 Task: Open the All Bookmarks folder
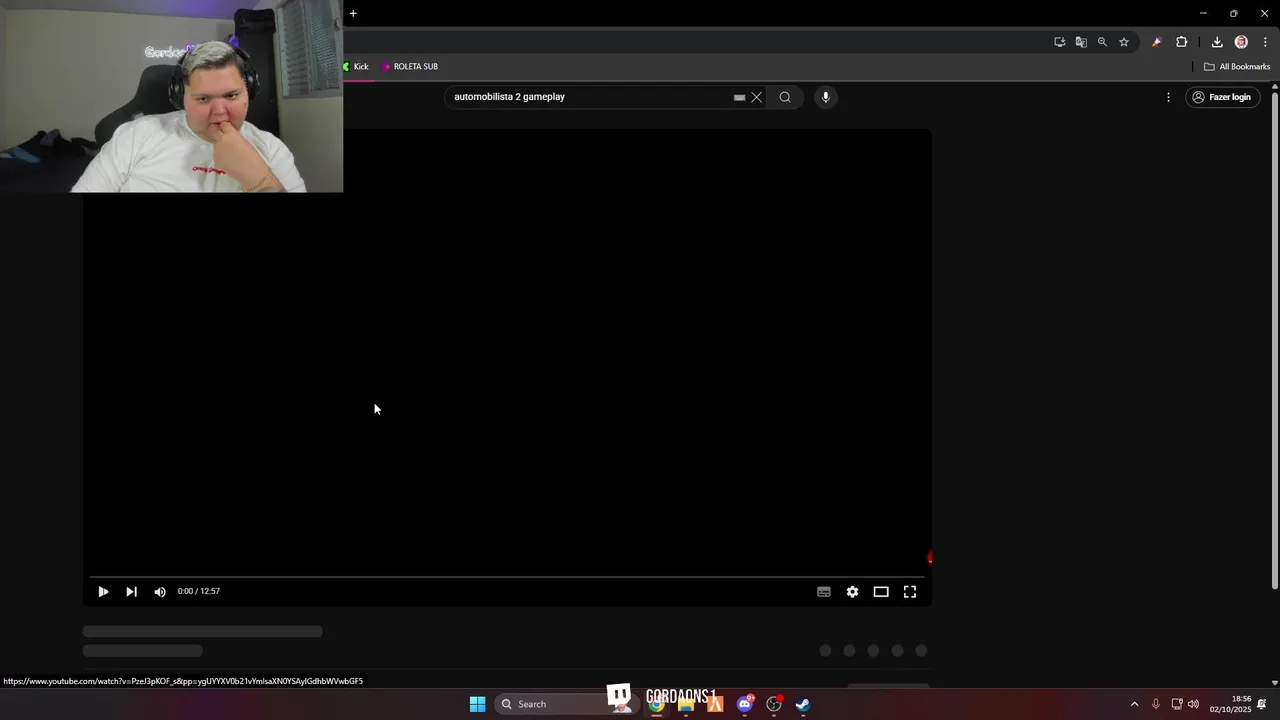1237,67
